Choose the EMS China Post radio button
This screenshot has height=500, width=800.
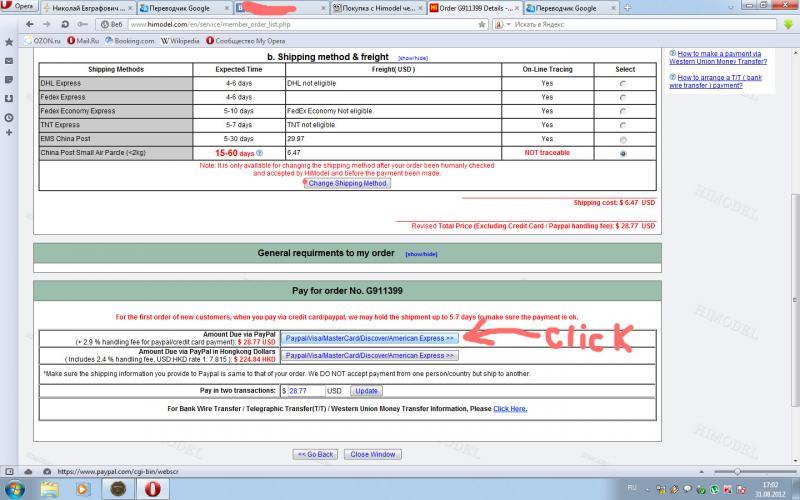[x=624, y=140]
